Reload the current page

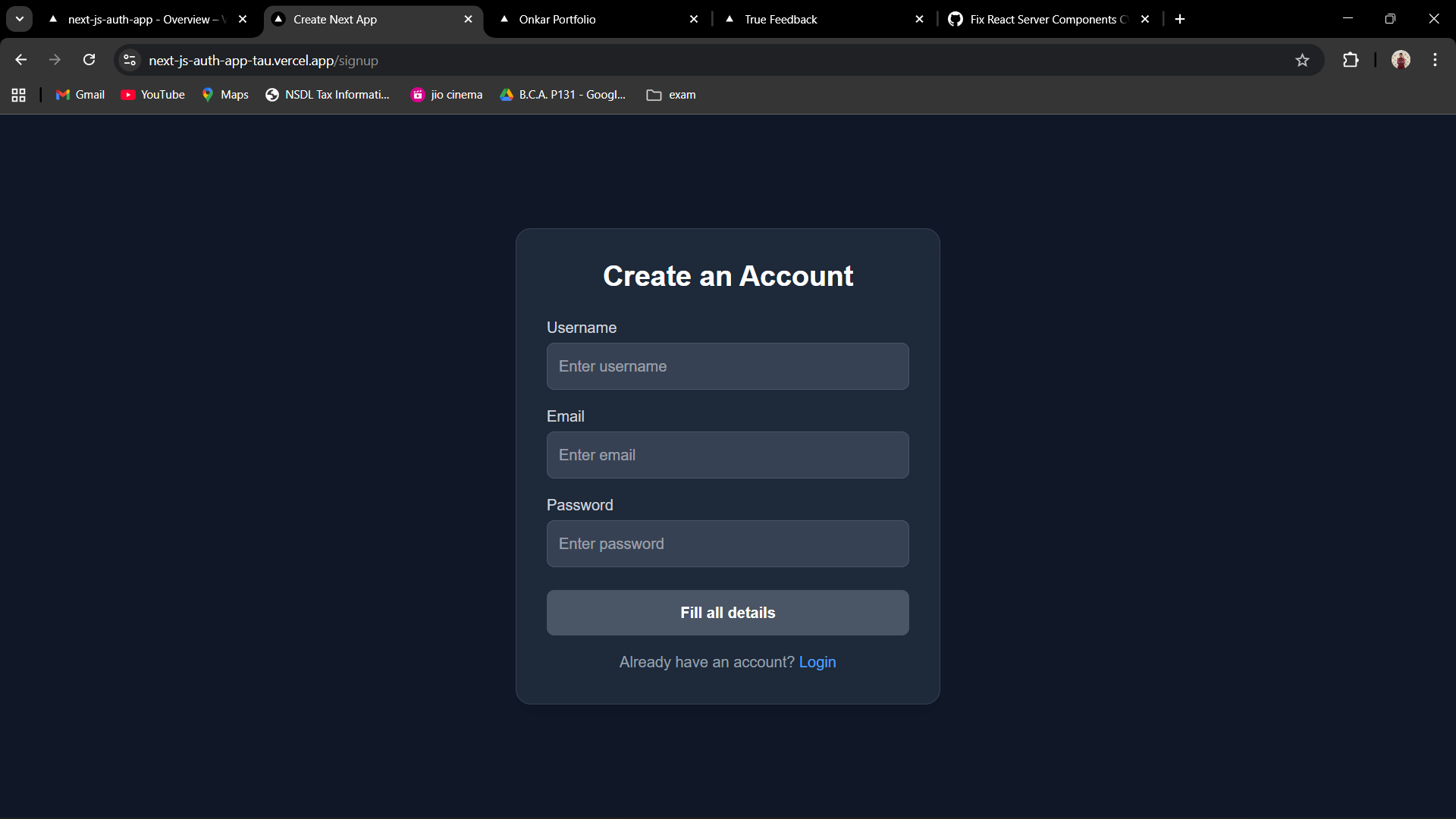coord(89,60)
